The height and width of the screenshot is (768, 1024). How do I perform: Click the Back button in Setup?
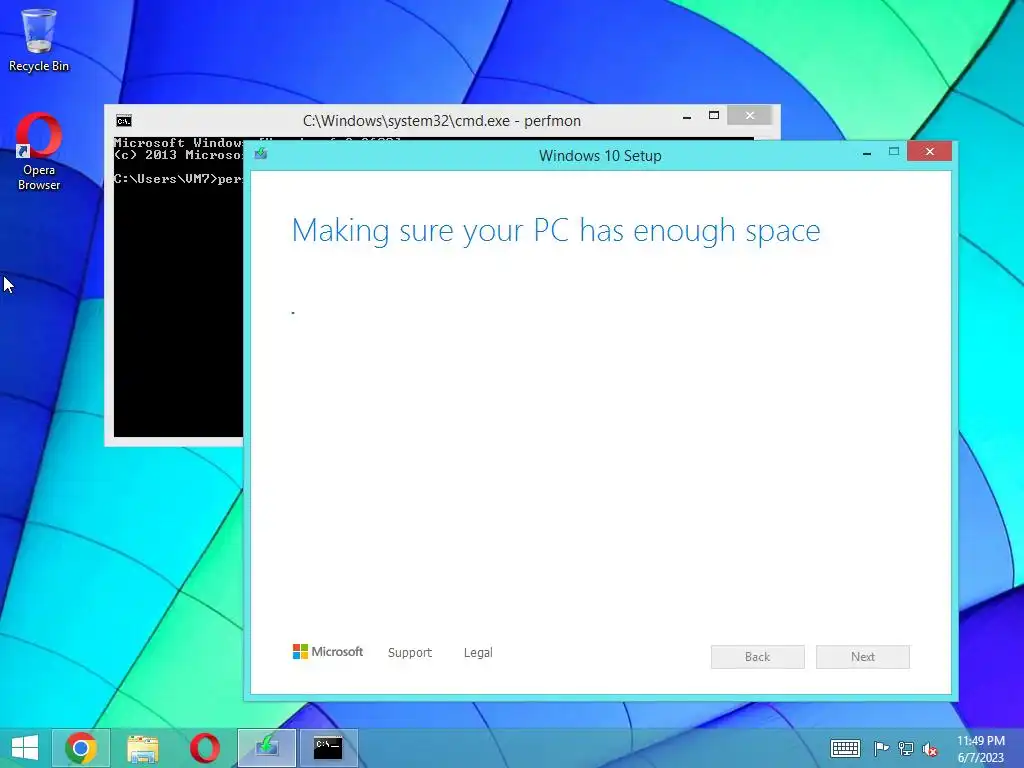[758, 657]
